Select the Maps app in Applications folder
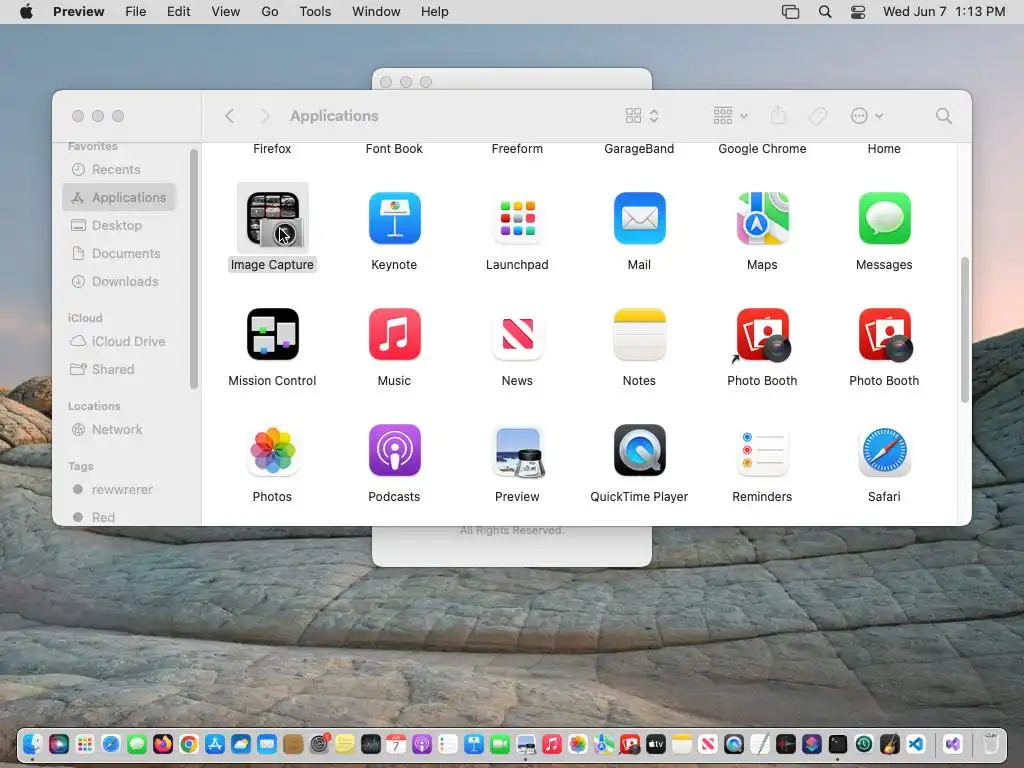This screenshot has width=1024, height=768. 762,218
